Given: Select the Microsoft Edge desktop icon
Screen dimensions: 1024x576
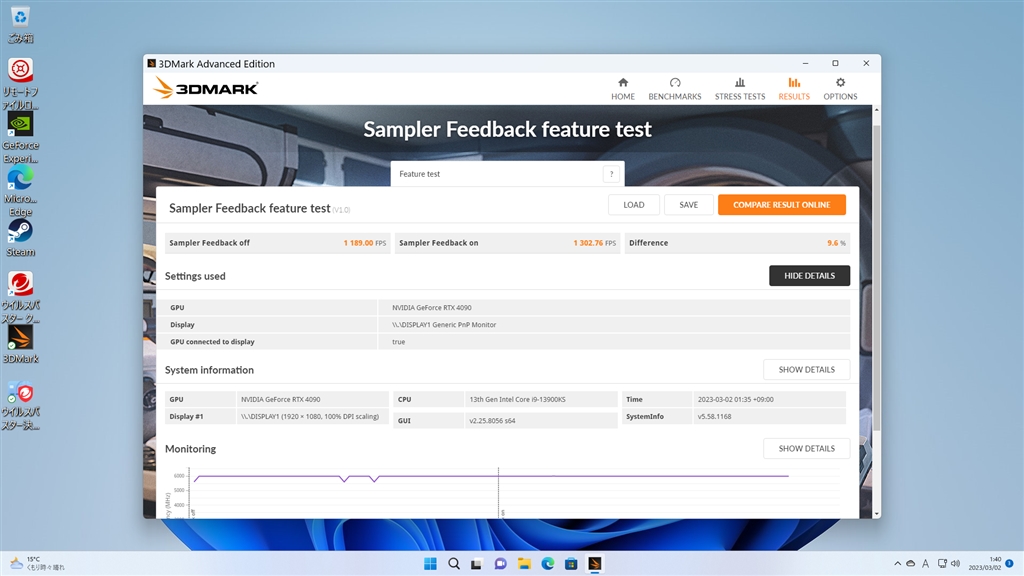Looking at the screenshot, I should tap(20, 191).
